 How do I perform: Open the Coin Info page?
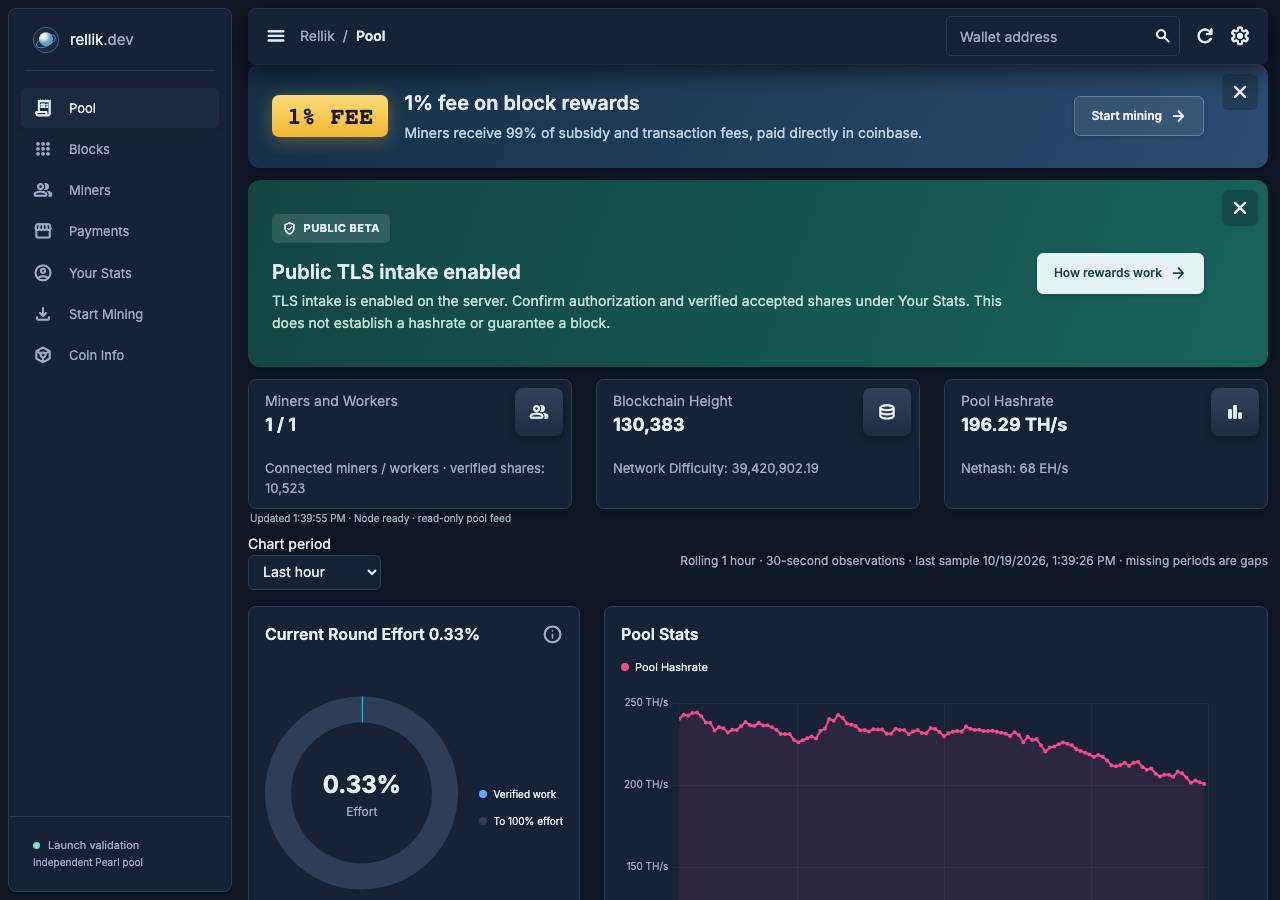[120, 355]
